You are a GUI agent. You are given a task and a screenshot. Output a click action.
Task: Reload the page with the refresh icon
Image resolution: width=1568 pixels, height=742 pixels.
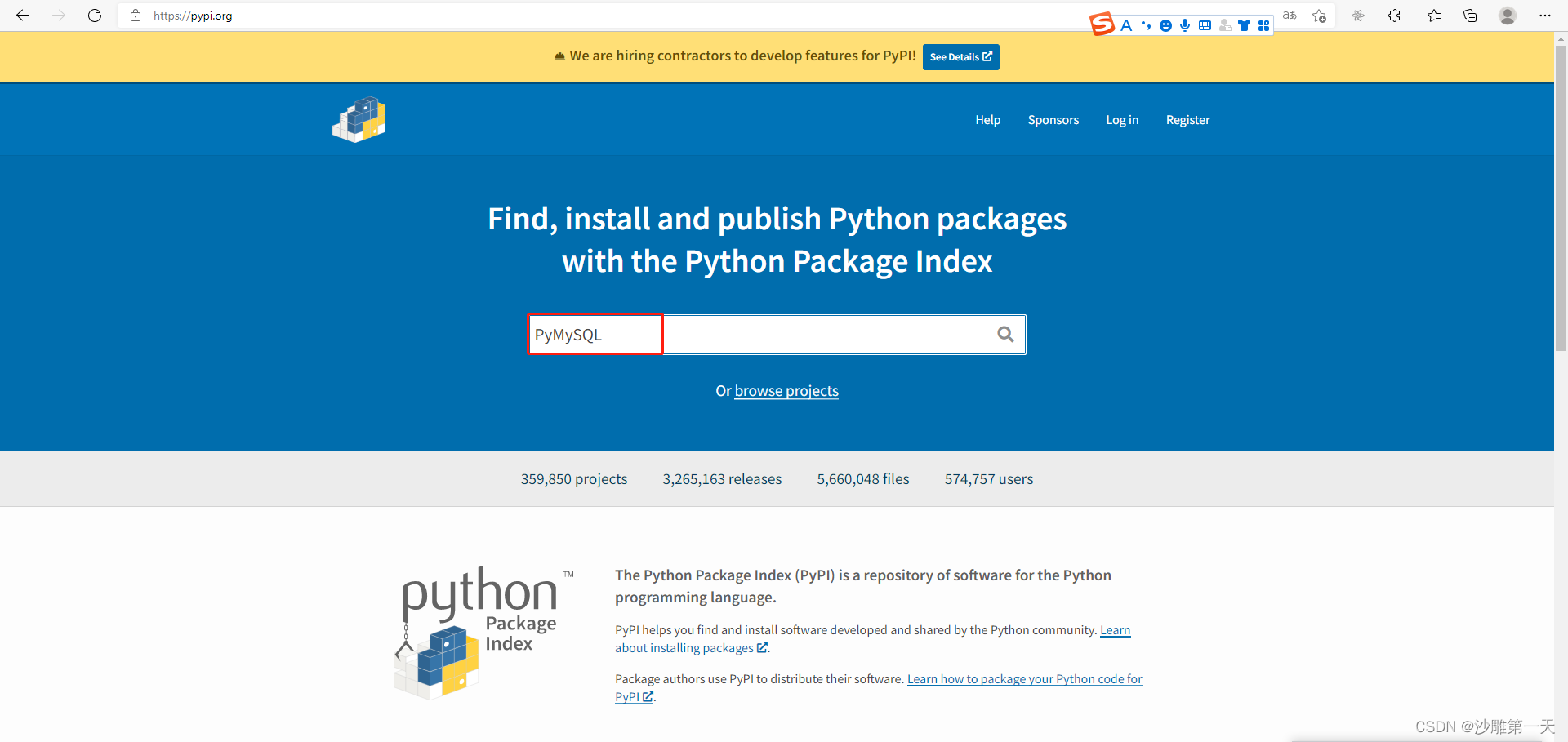click(95, 16)
